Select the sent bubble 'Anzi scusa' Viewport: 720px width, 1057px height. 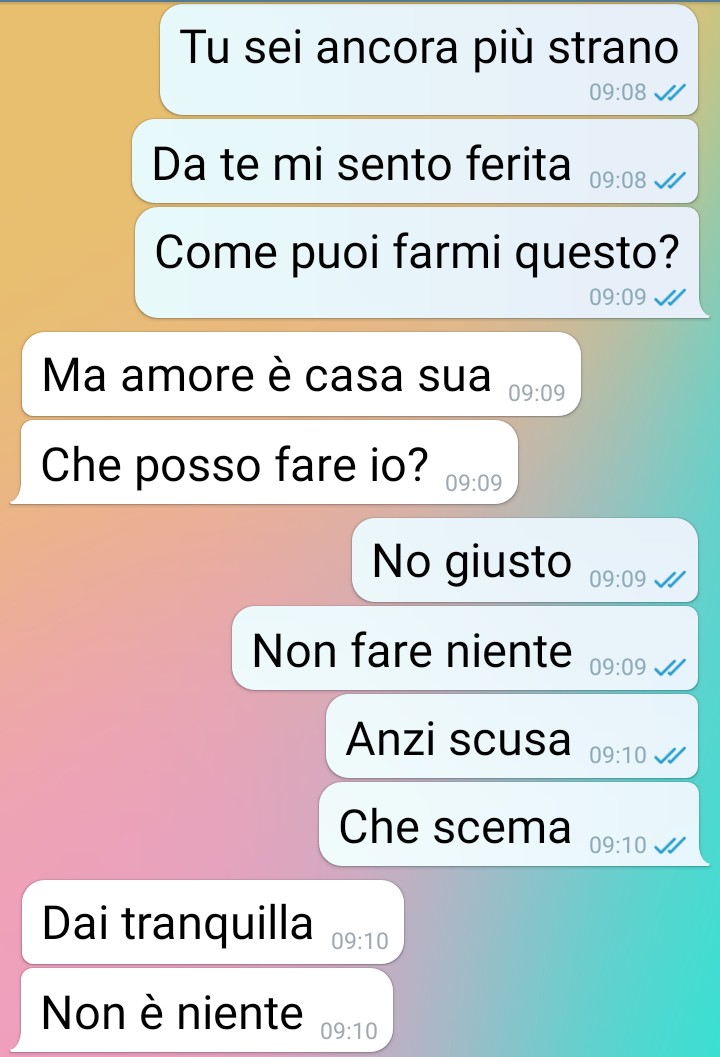pyautogui.click(x=512, y=737)
